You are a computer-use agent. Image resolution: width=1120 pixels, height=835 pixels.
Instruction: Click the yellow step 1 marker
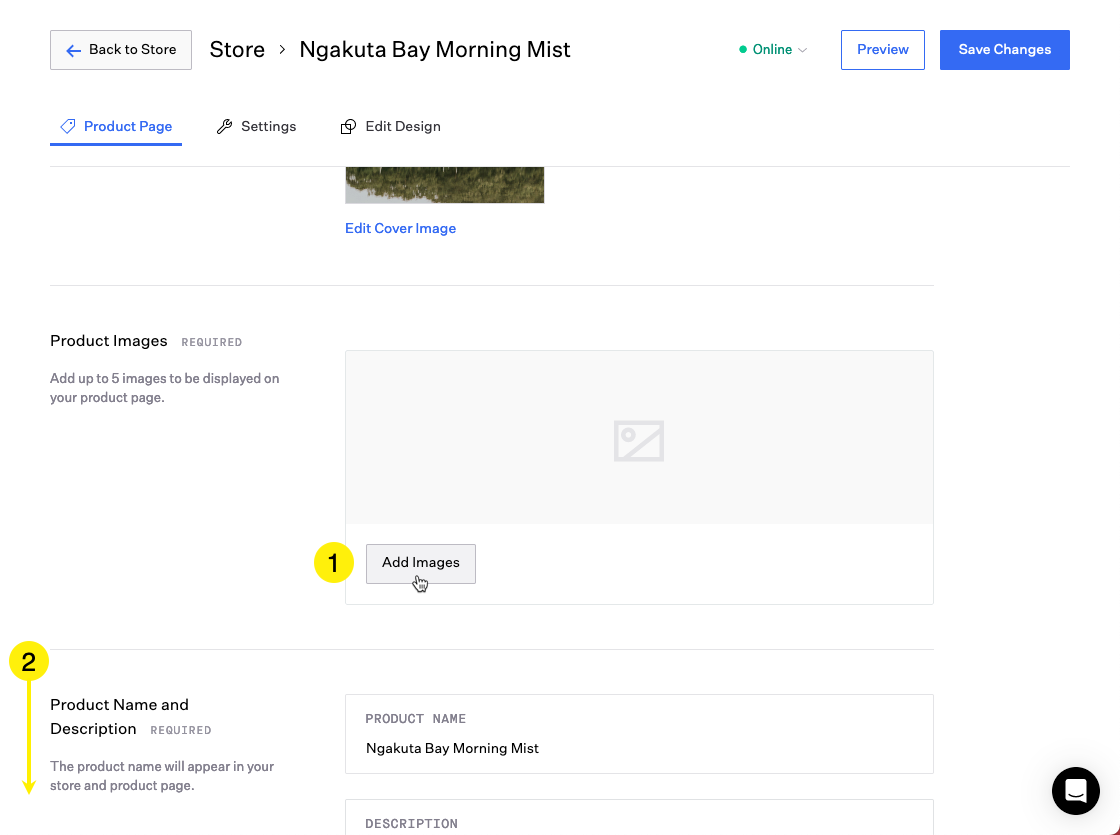point(334,563)
